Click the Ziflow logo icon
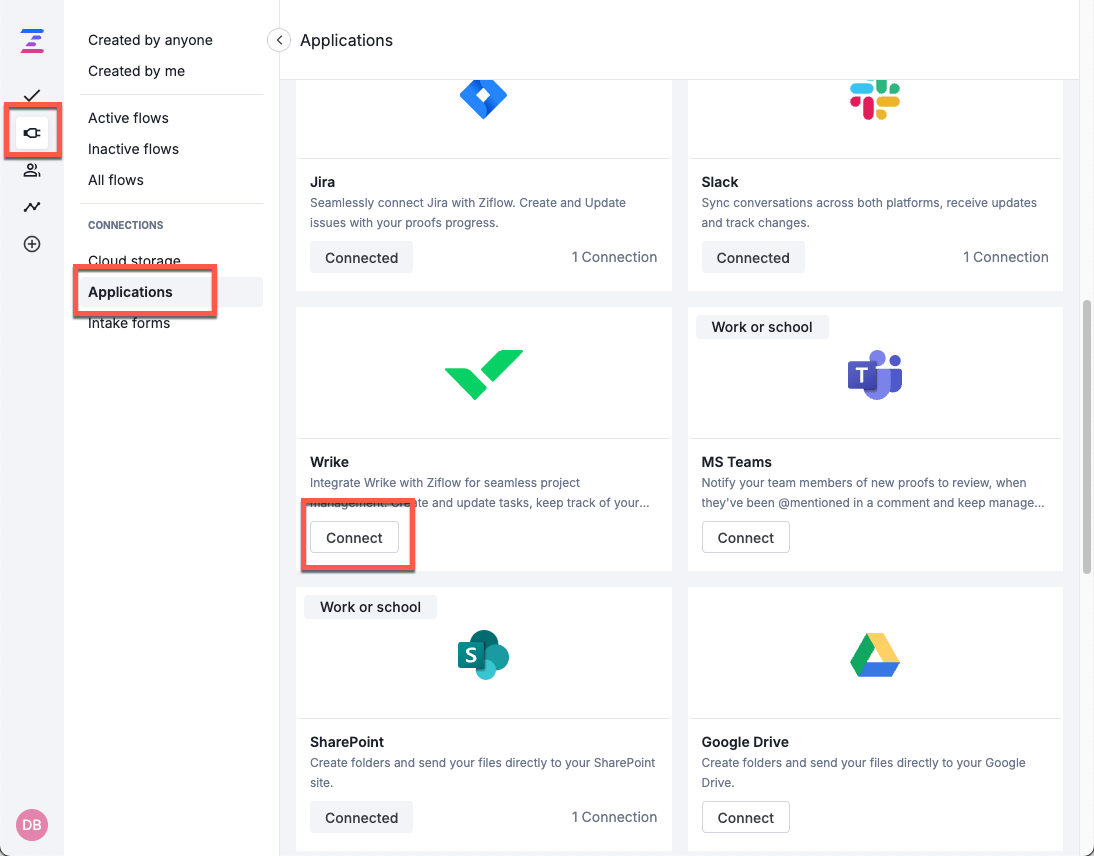The height and width of the screenshot is (856, 1094). click(x=32, y=41)
